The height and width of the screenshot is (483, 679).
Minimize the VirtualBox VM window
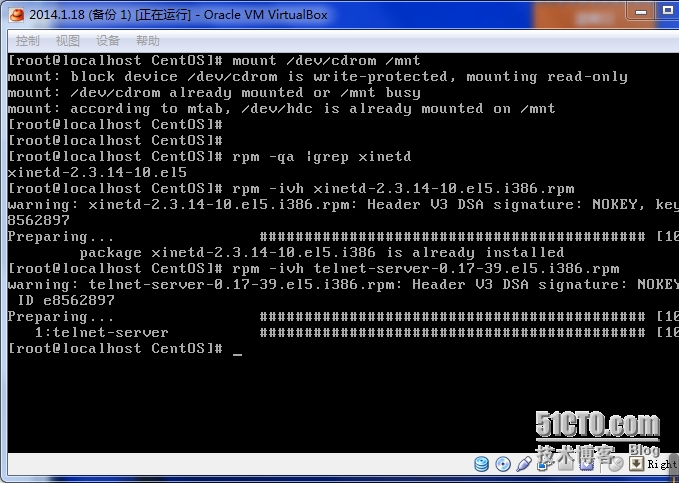(x=641, y=12)
